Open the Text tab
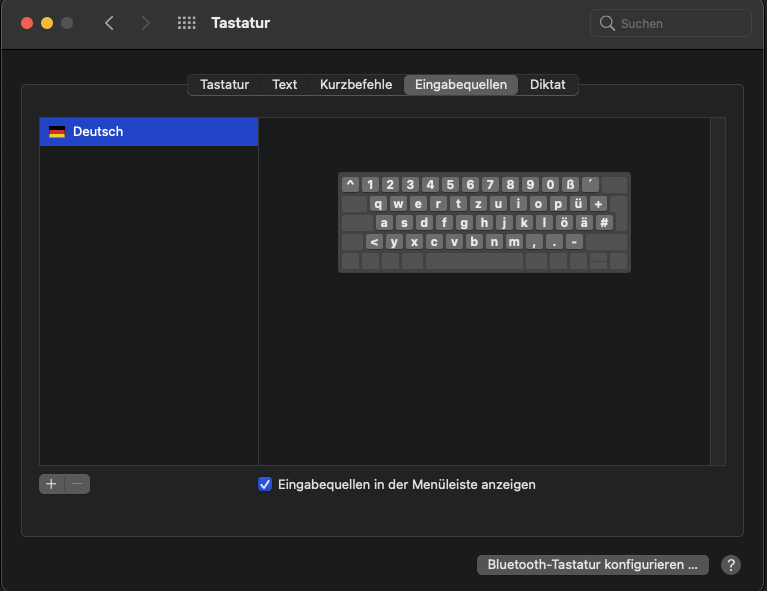767x591 pixels. 285,85
